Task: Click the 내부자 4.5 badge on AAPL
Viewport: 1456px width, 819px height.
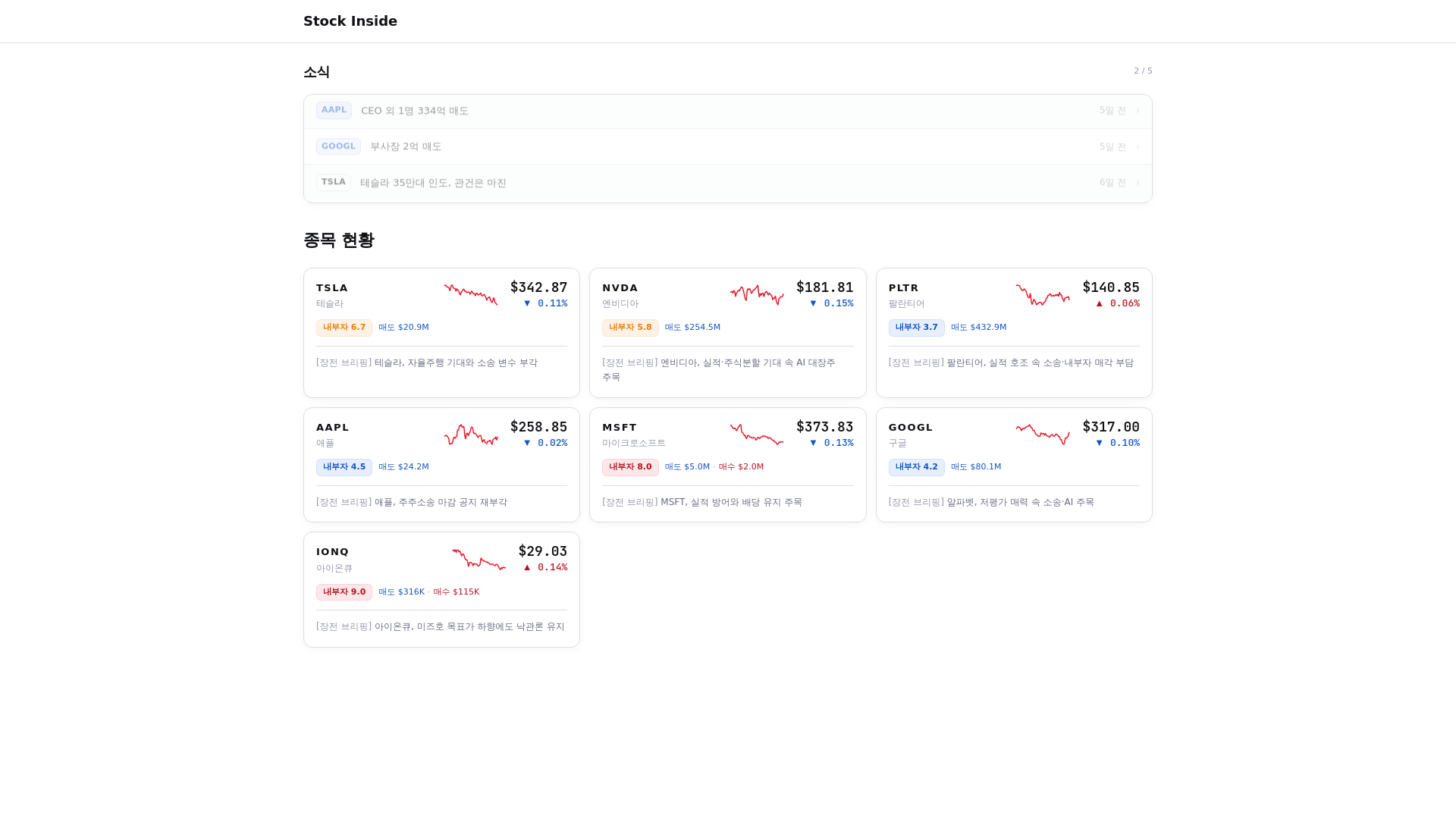Action: 344,467
